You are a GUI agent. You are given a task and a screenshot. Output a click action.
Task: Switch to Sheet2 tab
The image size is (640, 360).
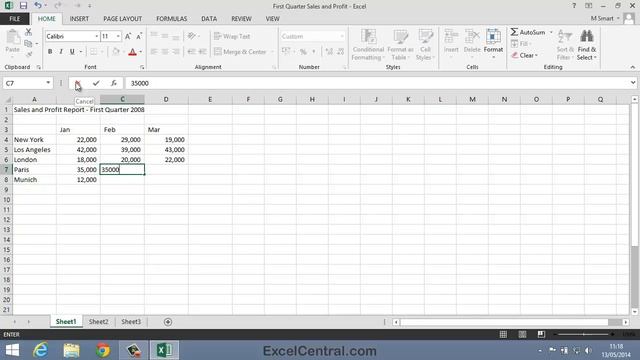tap(99, 322)
